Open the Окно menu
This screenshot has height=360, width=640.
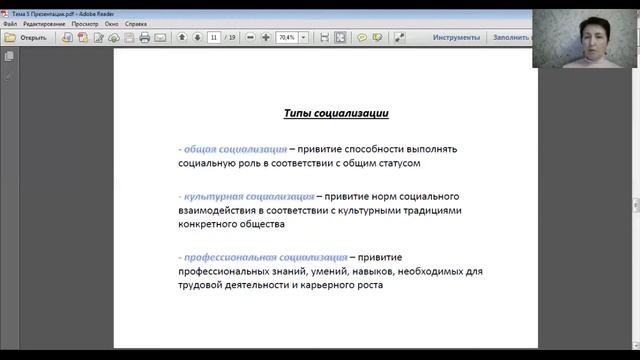(111, 24)
